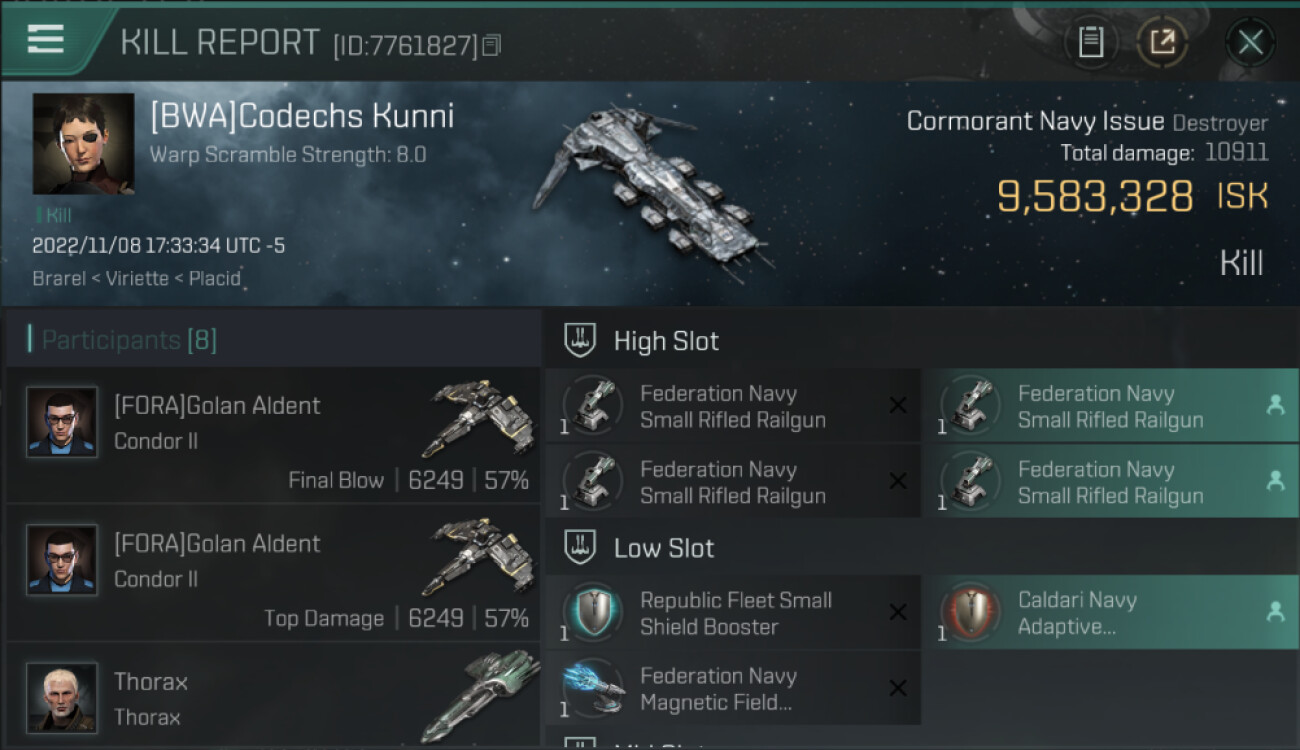The image size is (1300, 750).
Task: View the Thorax participant portrait
Action: 62,697
